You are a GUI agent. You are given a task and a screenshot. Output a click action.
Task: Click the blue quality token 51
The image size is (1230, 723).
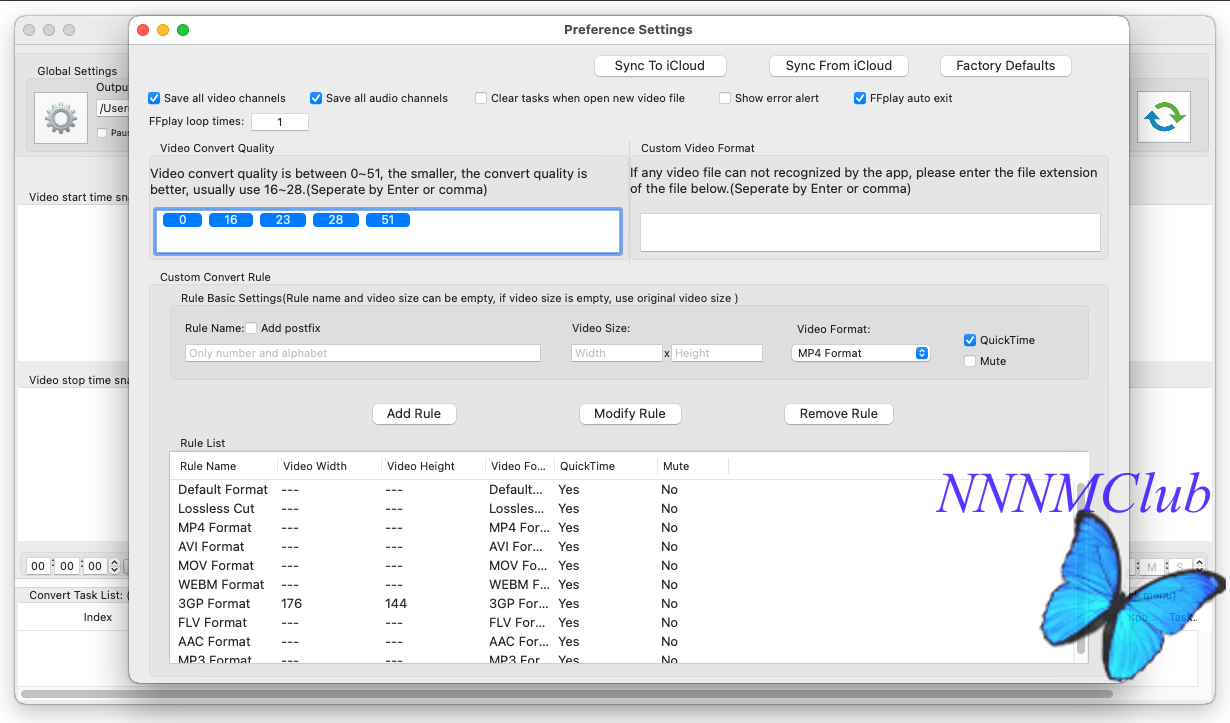388,220
